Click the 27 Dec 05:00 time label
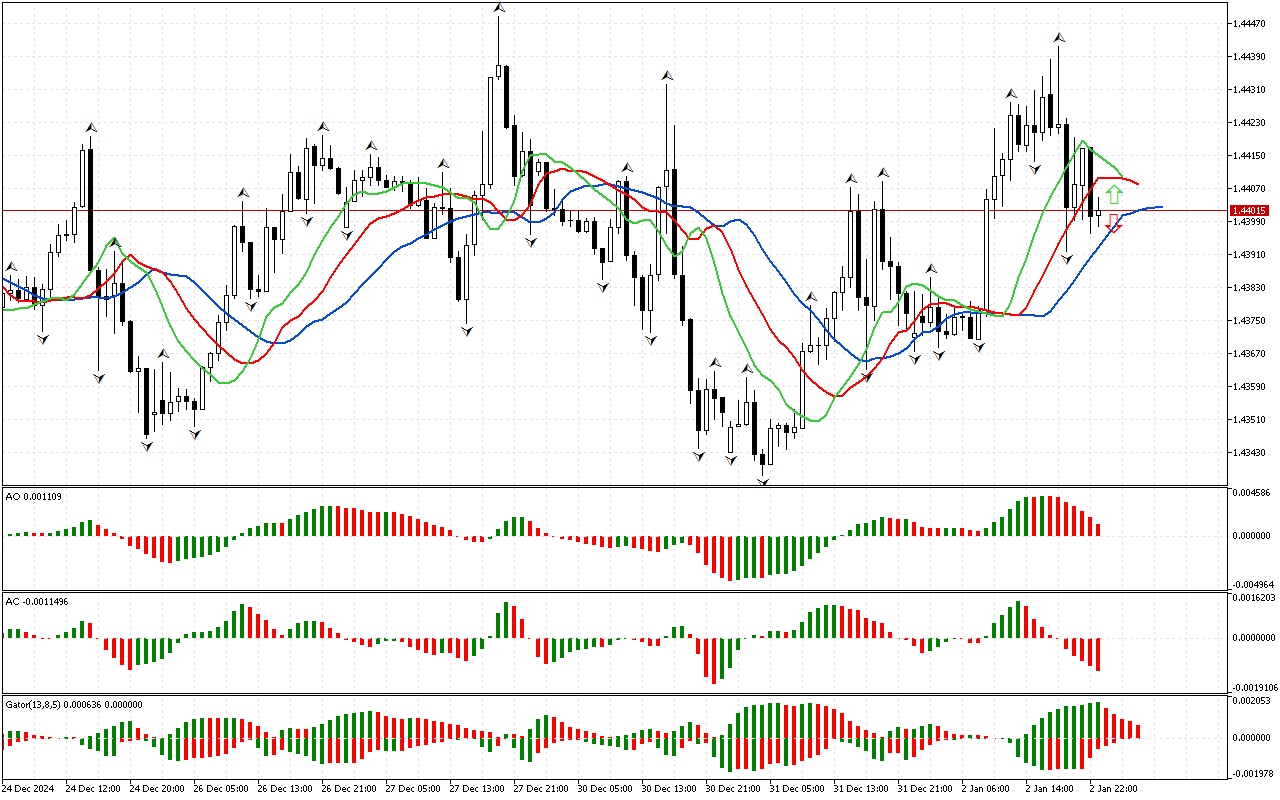The height and width of the screenshot is (800, 1280). pos(413,788)
